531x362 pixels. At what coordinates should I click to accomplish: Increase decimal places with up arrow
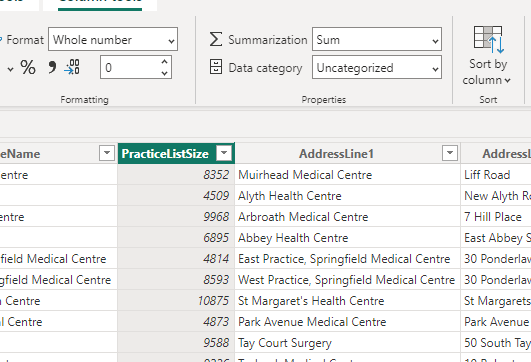(165, 62)
